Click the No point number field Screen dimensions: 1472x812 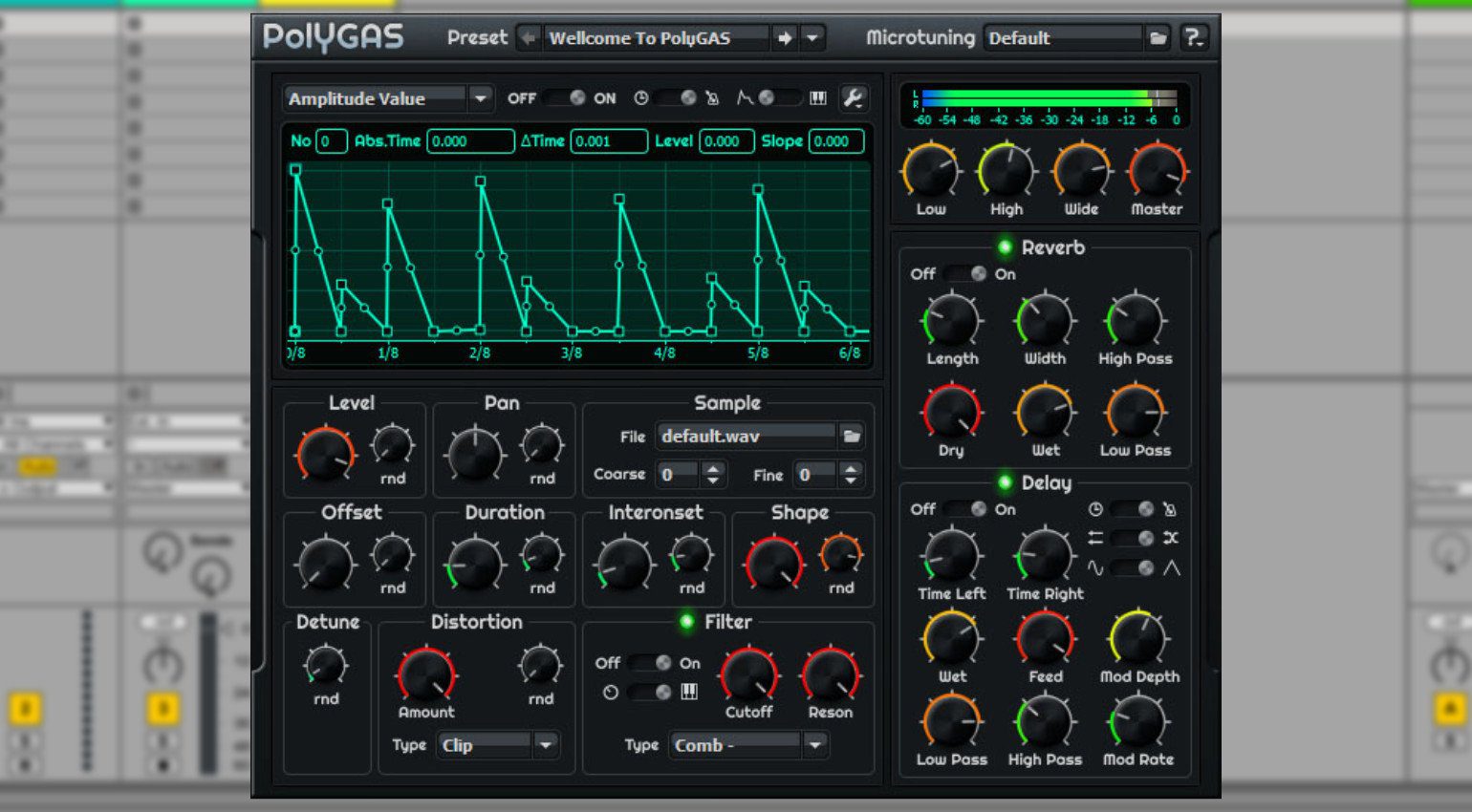(x=331, y=141)
